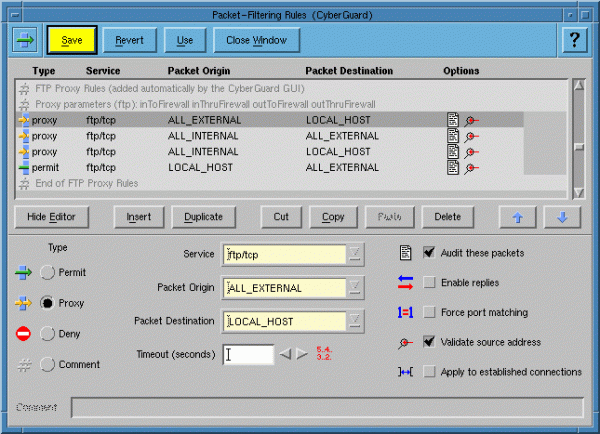Click validate-source icon in ALL_EXTERNAL to LOCAL_HOST row
The image size is (600, 434).
[x=471, y=121]
